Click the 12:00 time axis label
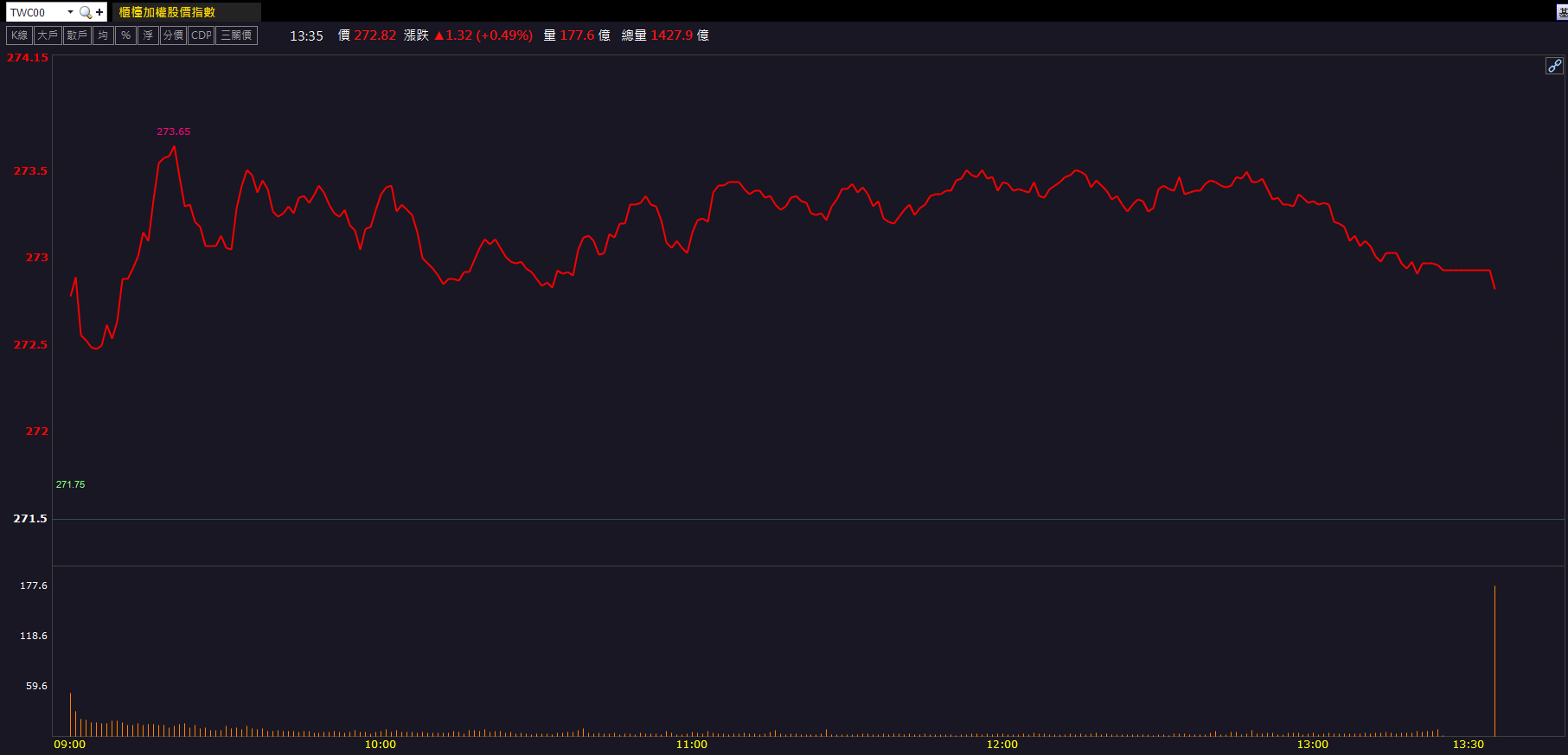Viewport: 1568px width, 755px height. 1002,745
